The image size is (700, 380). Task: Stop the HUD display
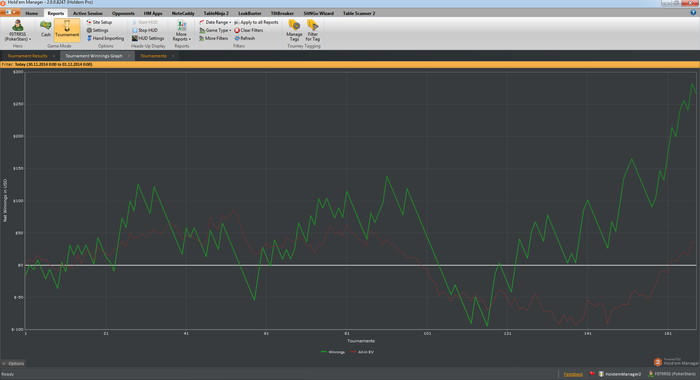point(145,30)
